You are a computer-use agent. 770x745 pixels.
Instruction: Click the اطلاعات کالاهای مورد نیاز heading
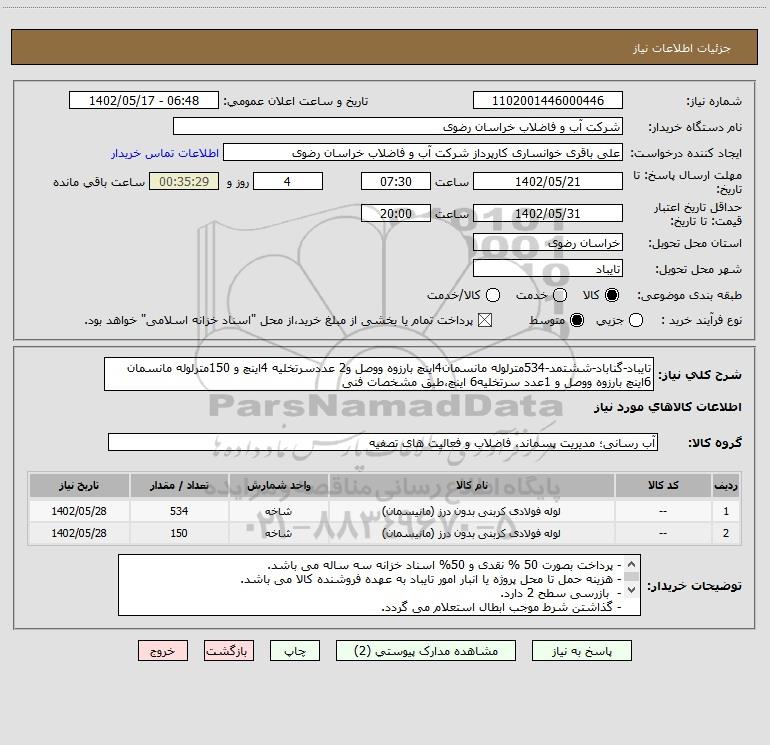click(667, 407)
